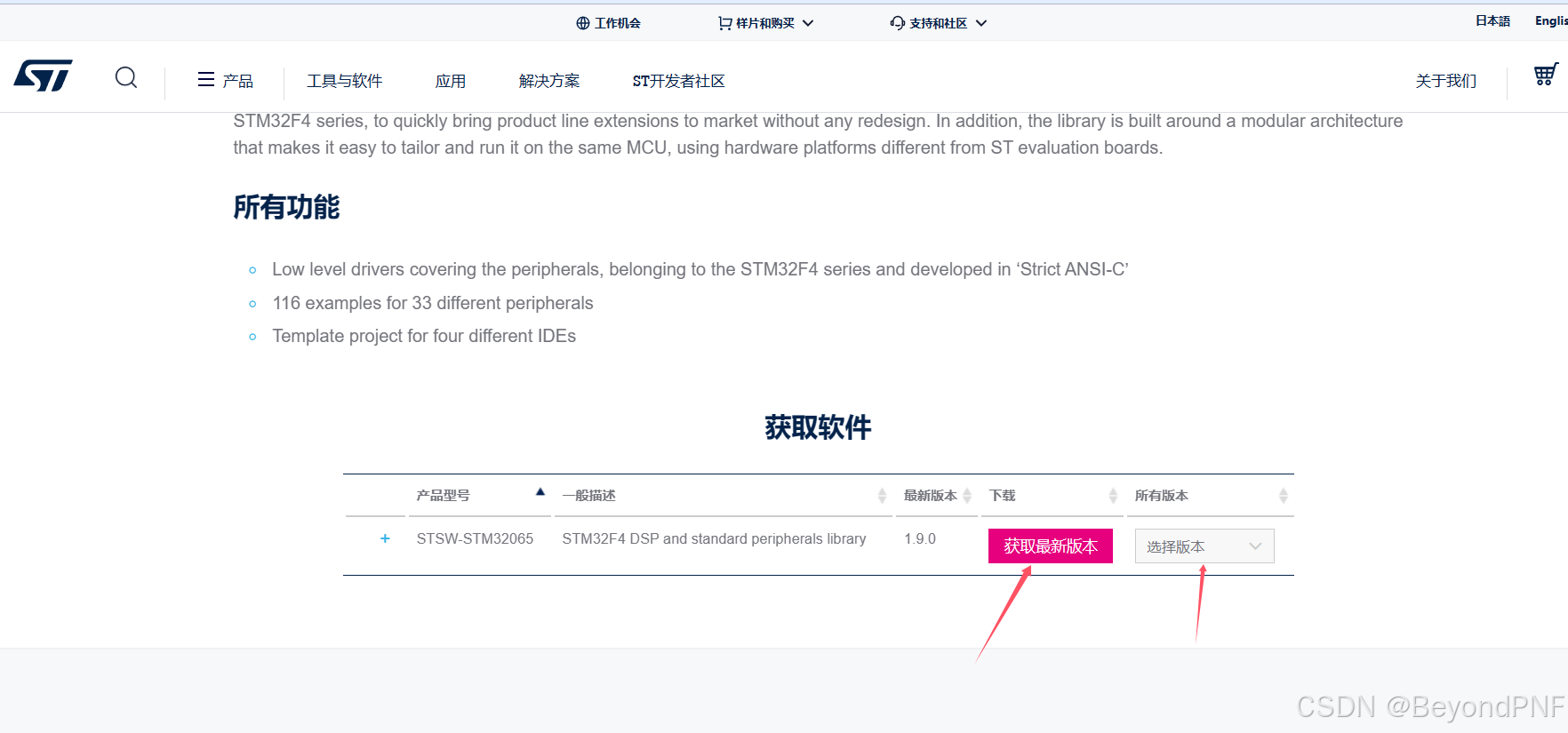Image resolution: width=1568 pixels, height=733 pixels.
Task: Click the 所有功能 heading
Action: click(x=286, y=207)
